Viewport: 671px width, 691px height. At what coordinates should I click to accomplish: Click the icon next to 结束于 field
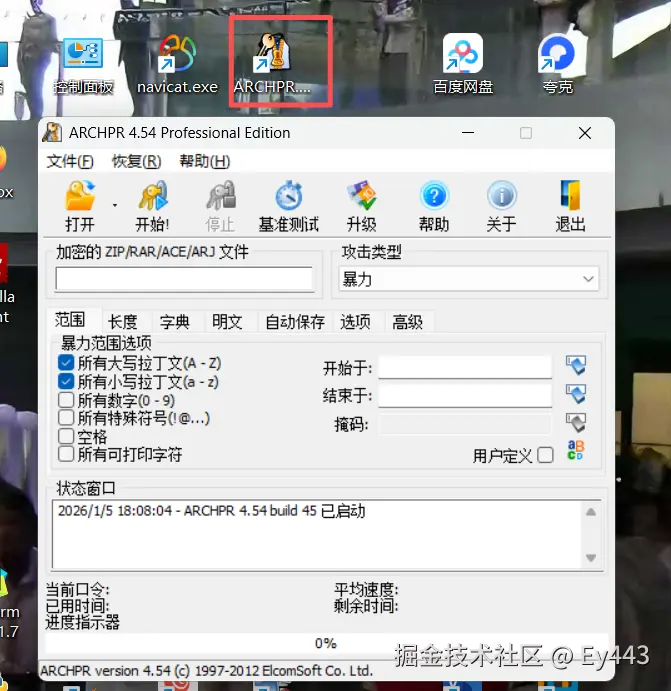click(x=576, y=394)
